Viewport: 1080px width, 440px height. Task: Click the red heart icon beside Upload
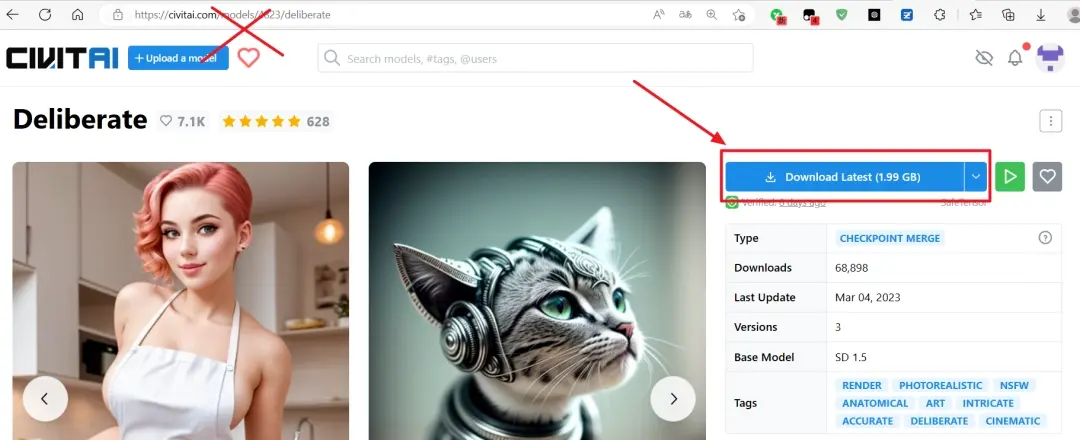[248, 58]
